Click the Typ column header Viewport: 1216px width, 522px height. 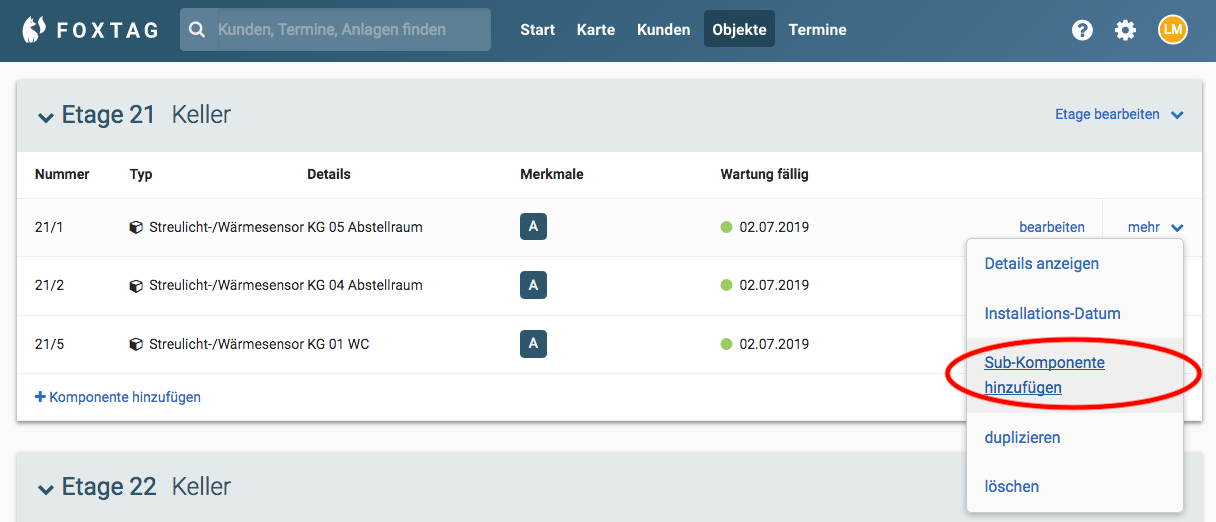tap(141, 174)
